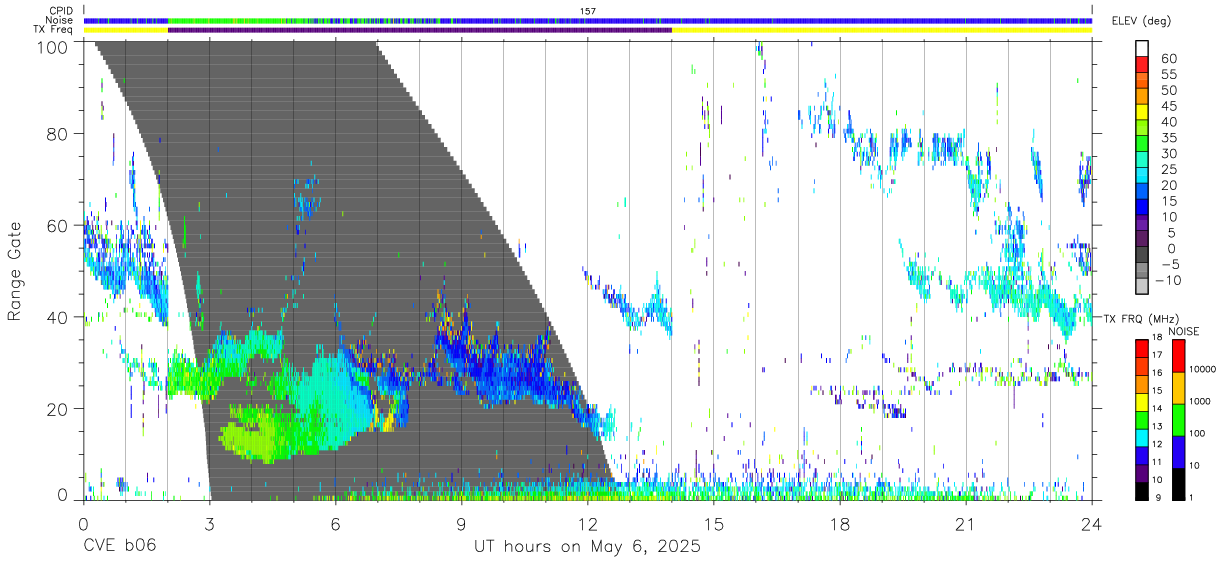This screenshot has width=1228, height=567.
Task: Select the CVE b06 radar label
Action: coord(118,547)
